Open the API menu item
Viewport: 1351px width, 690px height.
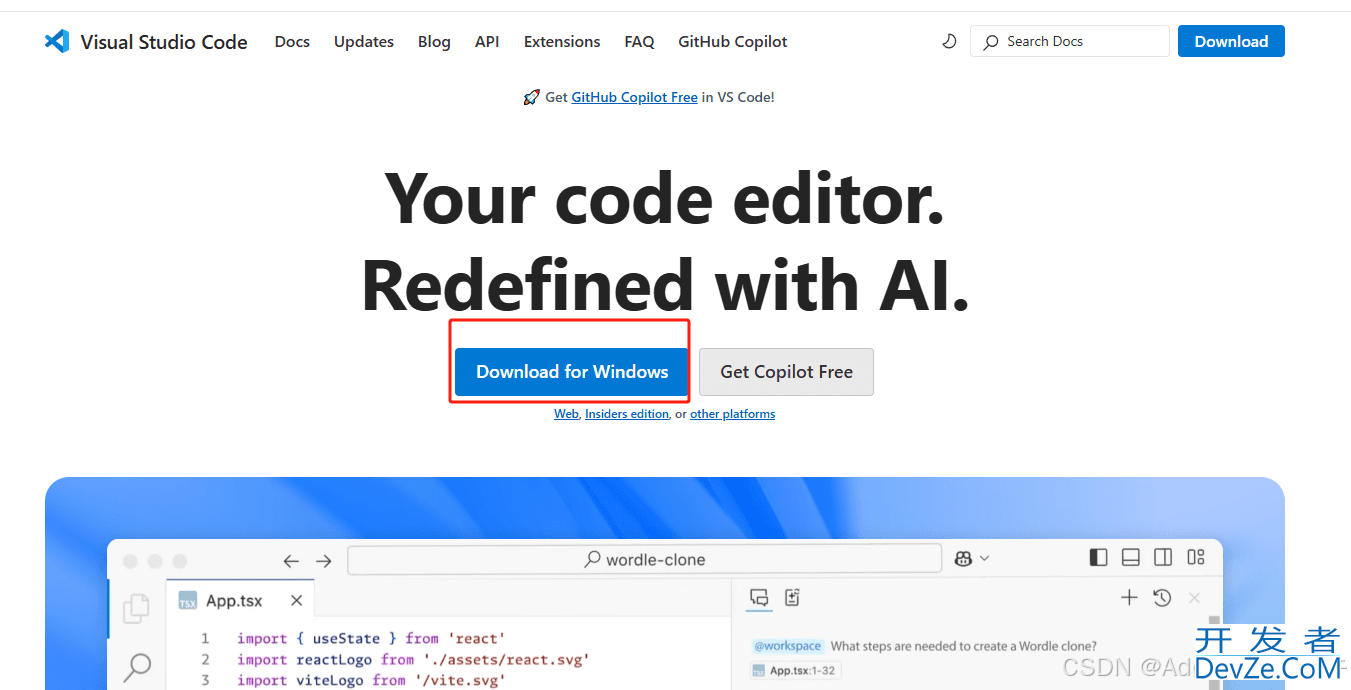point(487,41)
